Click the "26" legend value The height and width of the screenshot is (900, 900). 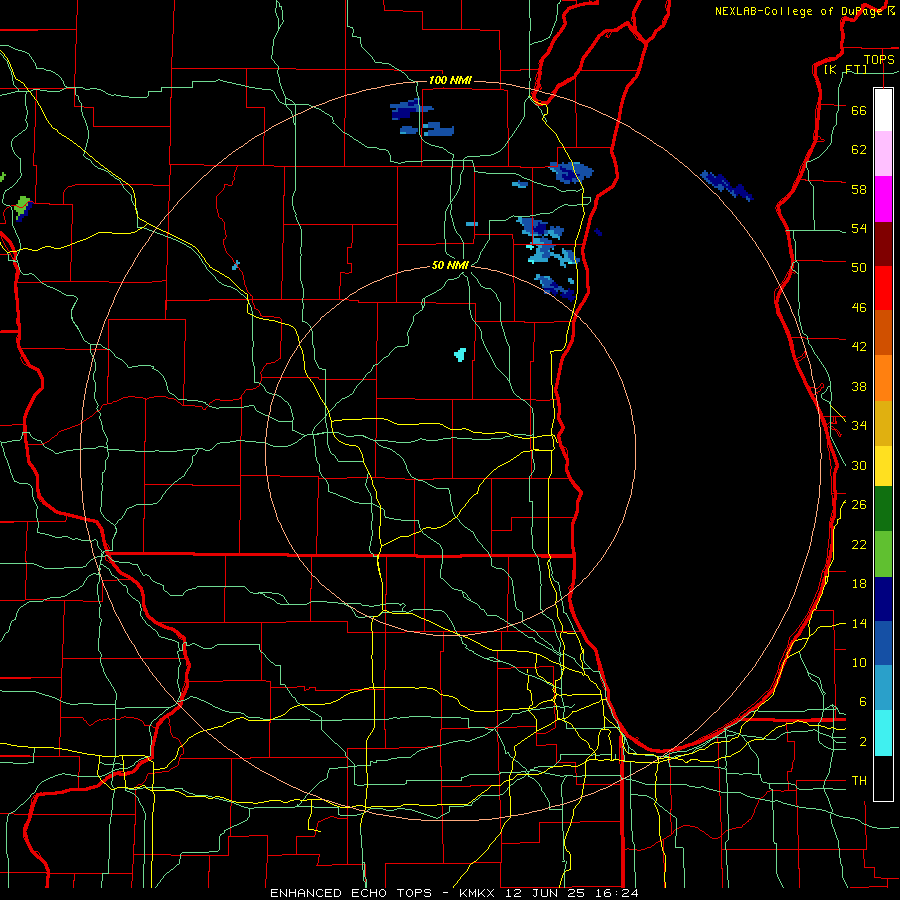click(859, 505)
